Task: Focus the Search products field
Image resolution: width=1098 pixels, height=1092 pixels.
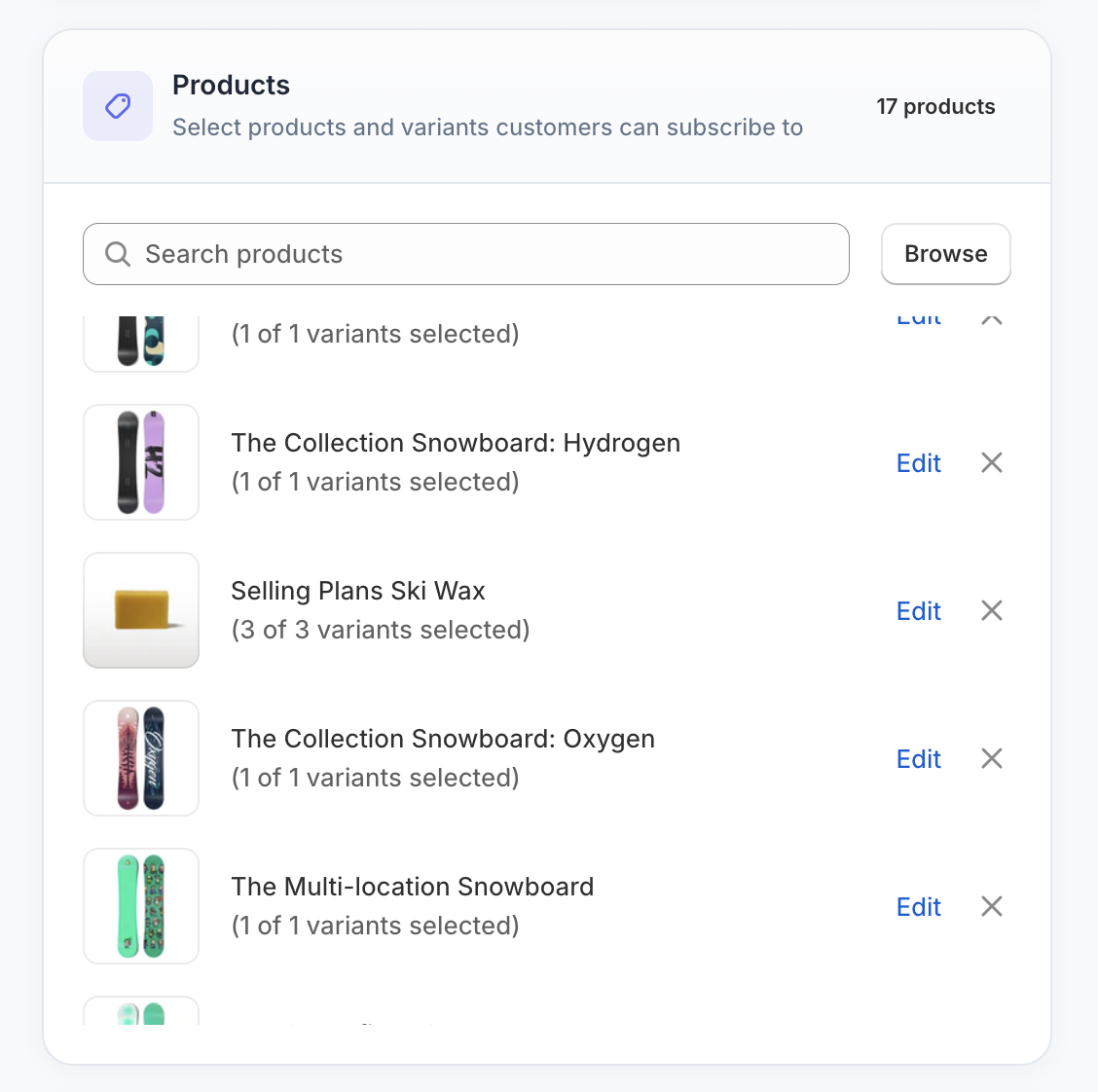Action: pyautogui.click(x=465, y=254)
